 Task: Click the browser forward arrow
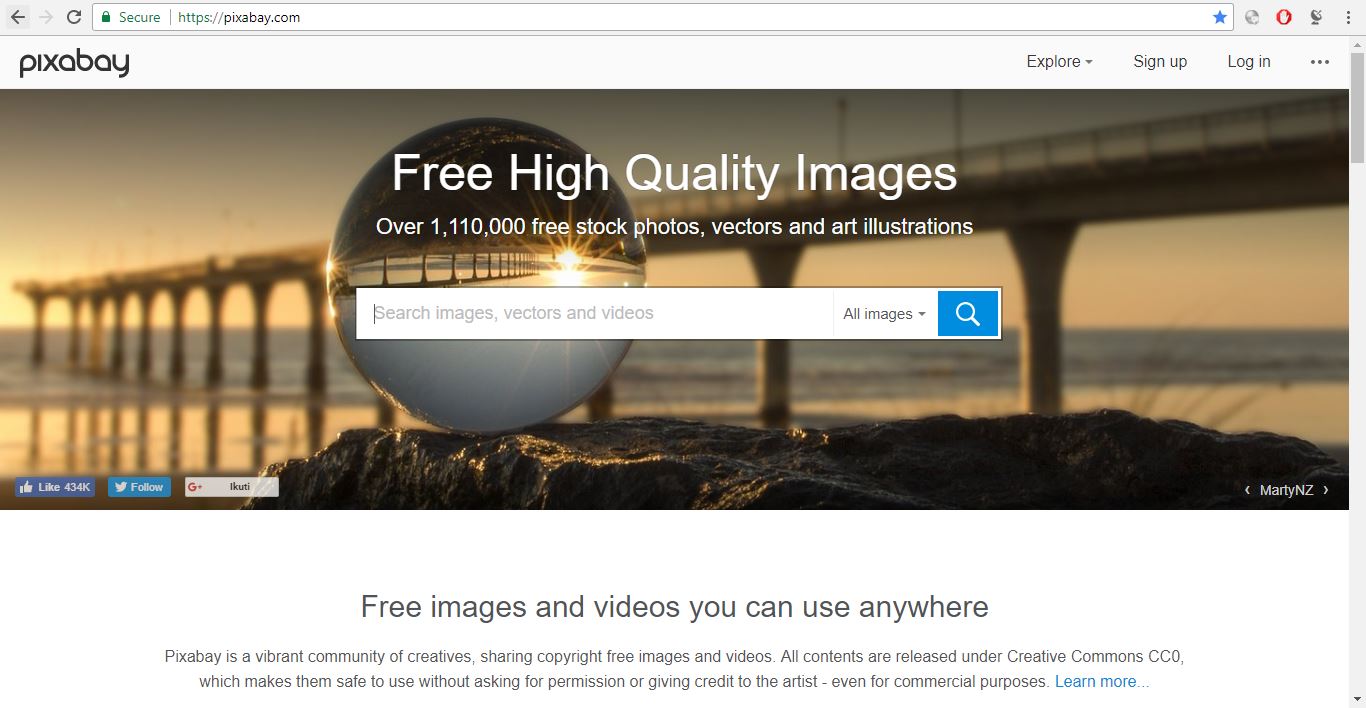pyautogui.click(x=46, y=17)
